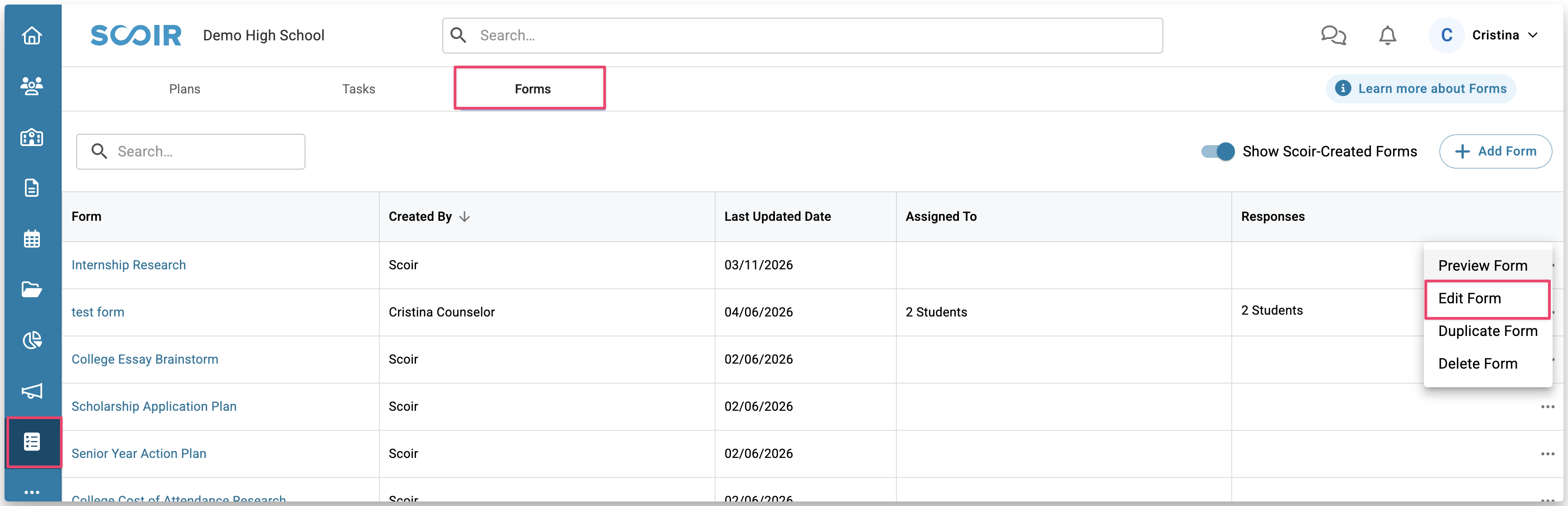The height and width of the screenshot is (506, 1568).
Task: Click the Add Form button
Action: pyautogui.click(x=1495, y=151)
